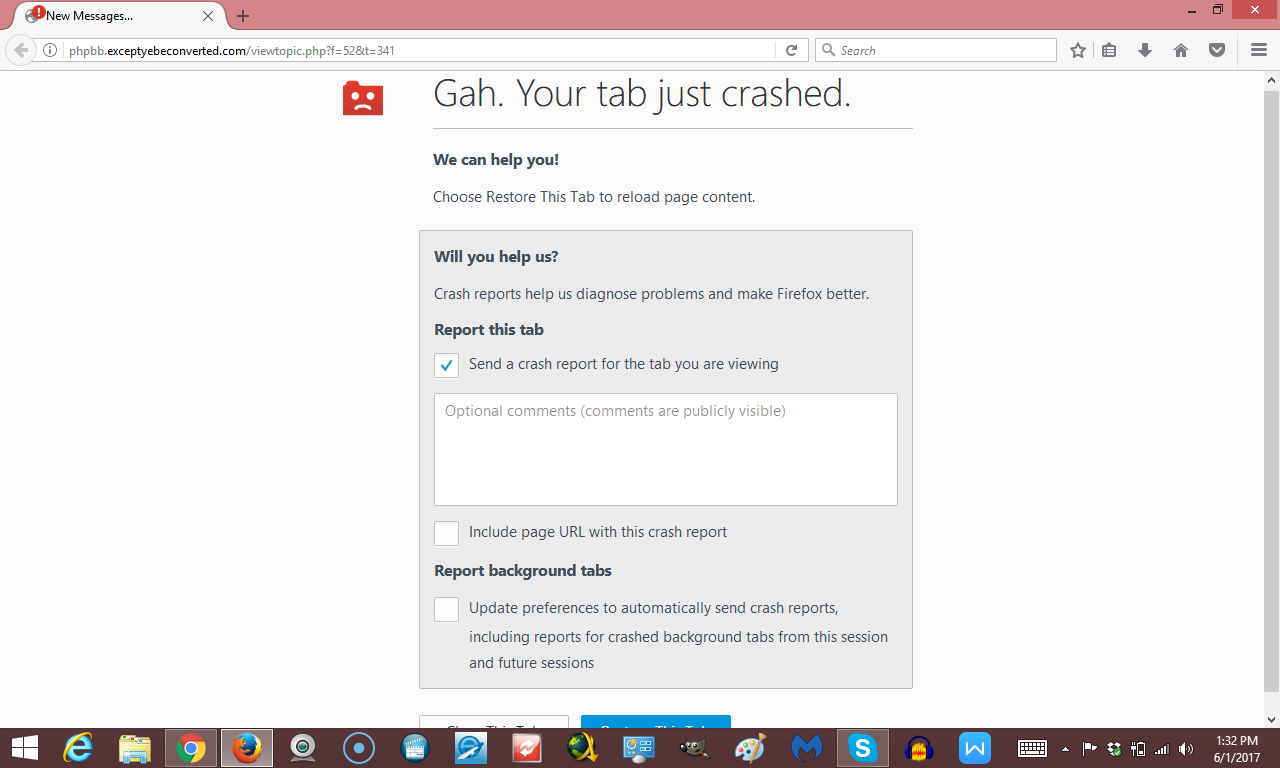Bookmark this page with the star icon
The image size is (1280, 768).
click(x=1077, y=50)
